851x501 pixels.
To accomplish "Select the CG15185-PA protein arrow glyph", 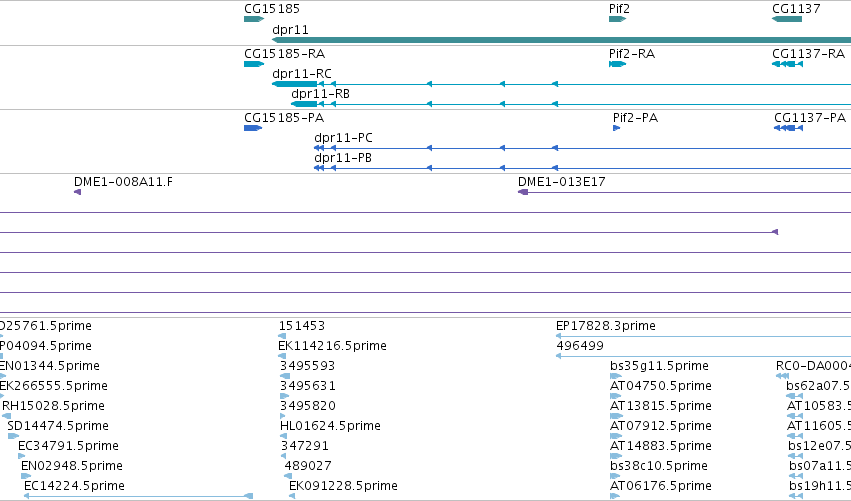I will click(x=253, y=128).
